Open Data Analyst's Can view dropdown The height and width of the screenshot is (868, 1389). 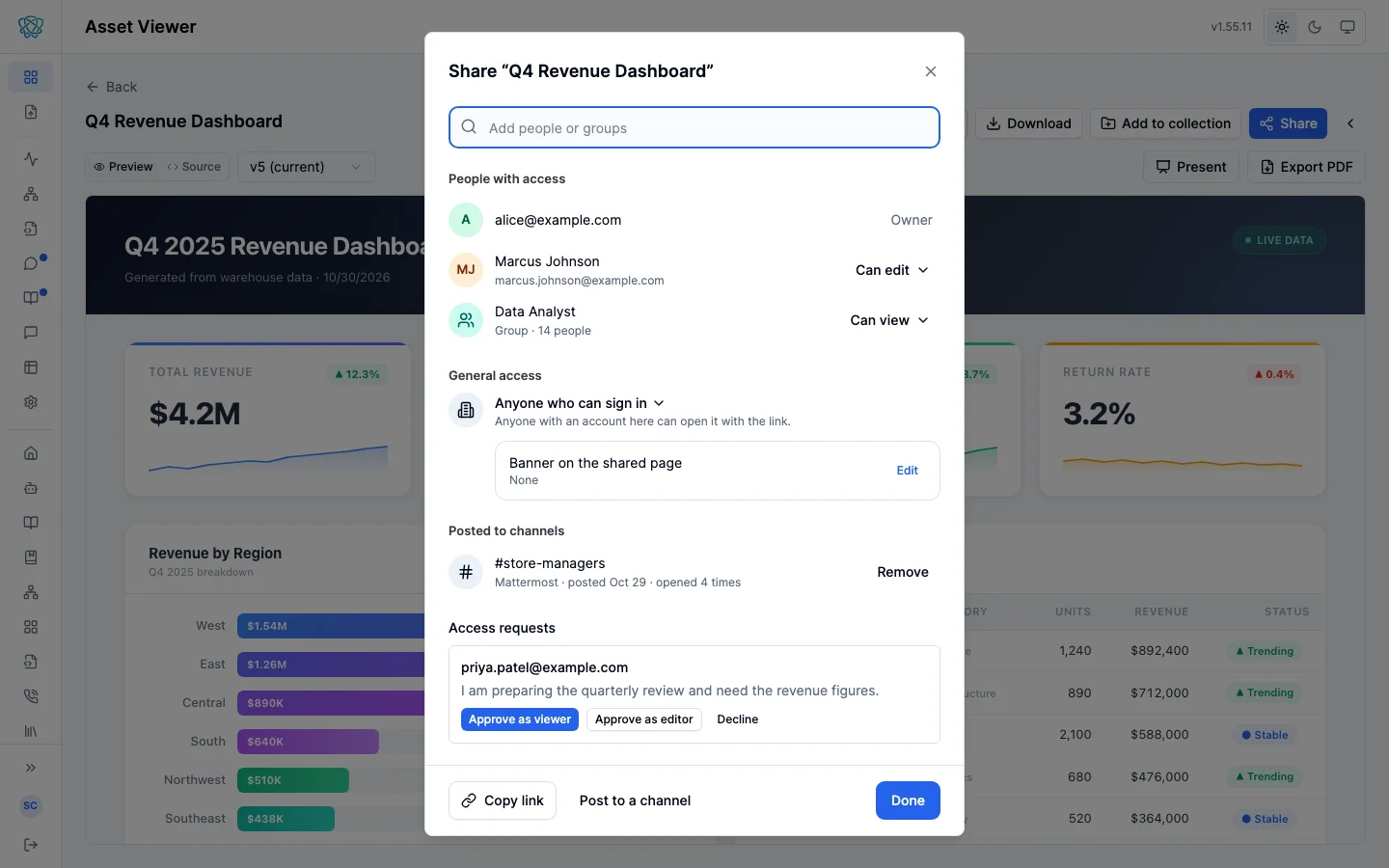click(x=889, y=320)
